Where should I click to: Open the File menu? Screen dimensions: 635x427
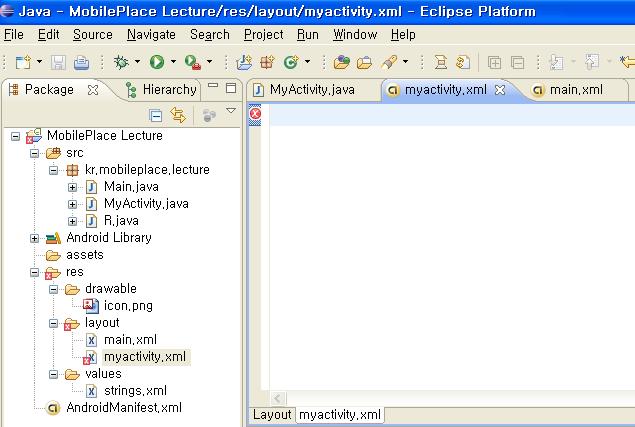[14, 35]
